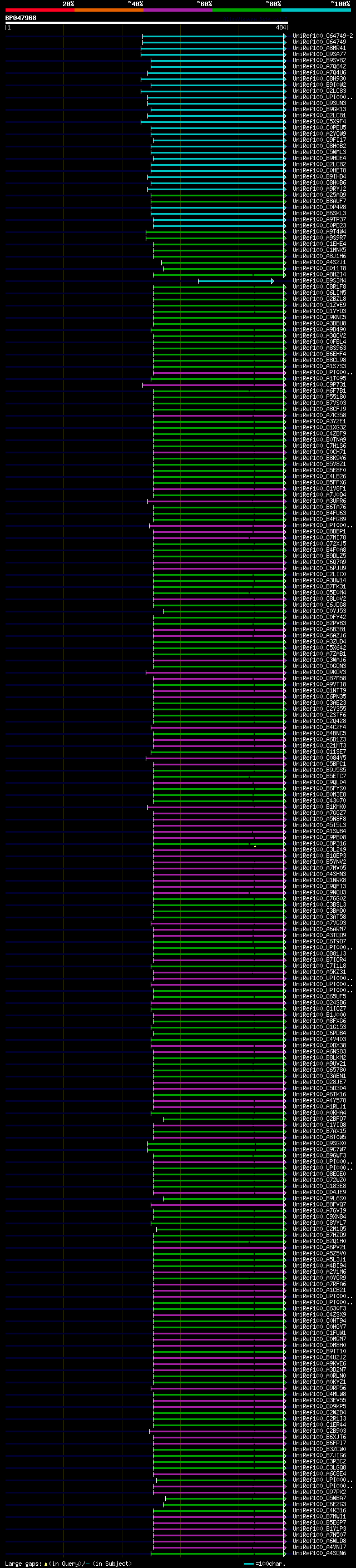Open hit UniRef100_Q8H930

319,78
